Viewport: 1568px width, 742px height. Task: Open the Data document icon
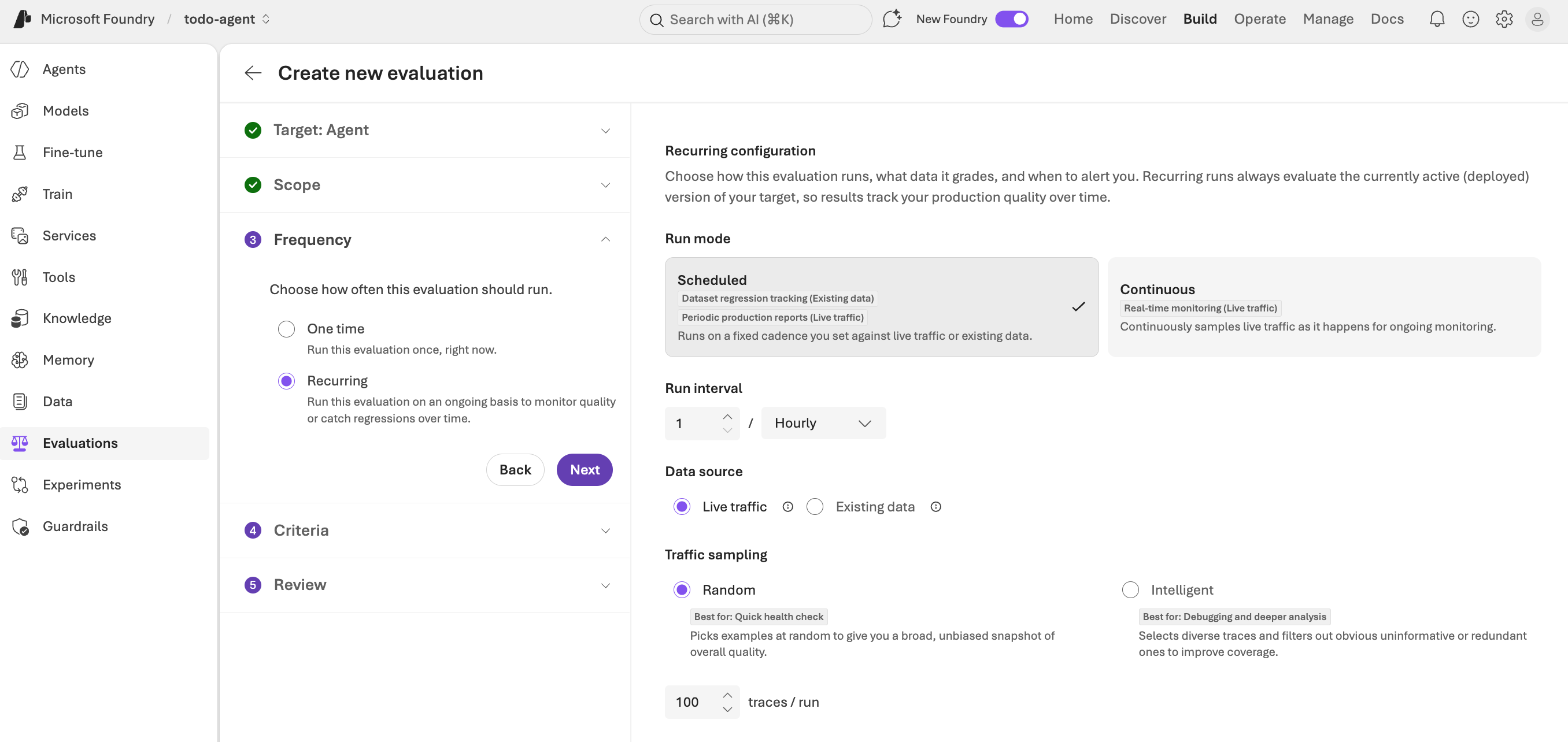click(x=20, y=402)
